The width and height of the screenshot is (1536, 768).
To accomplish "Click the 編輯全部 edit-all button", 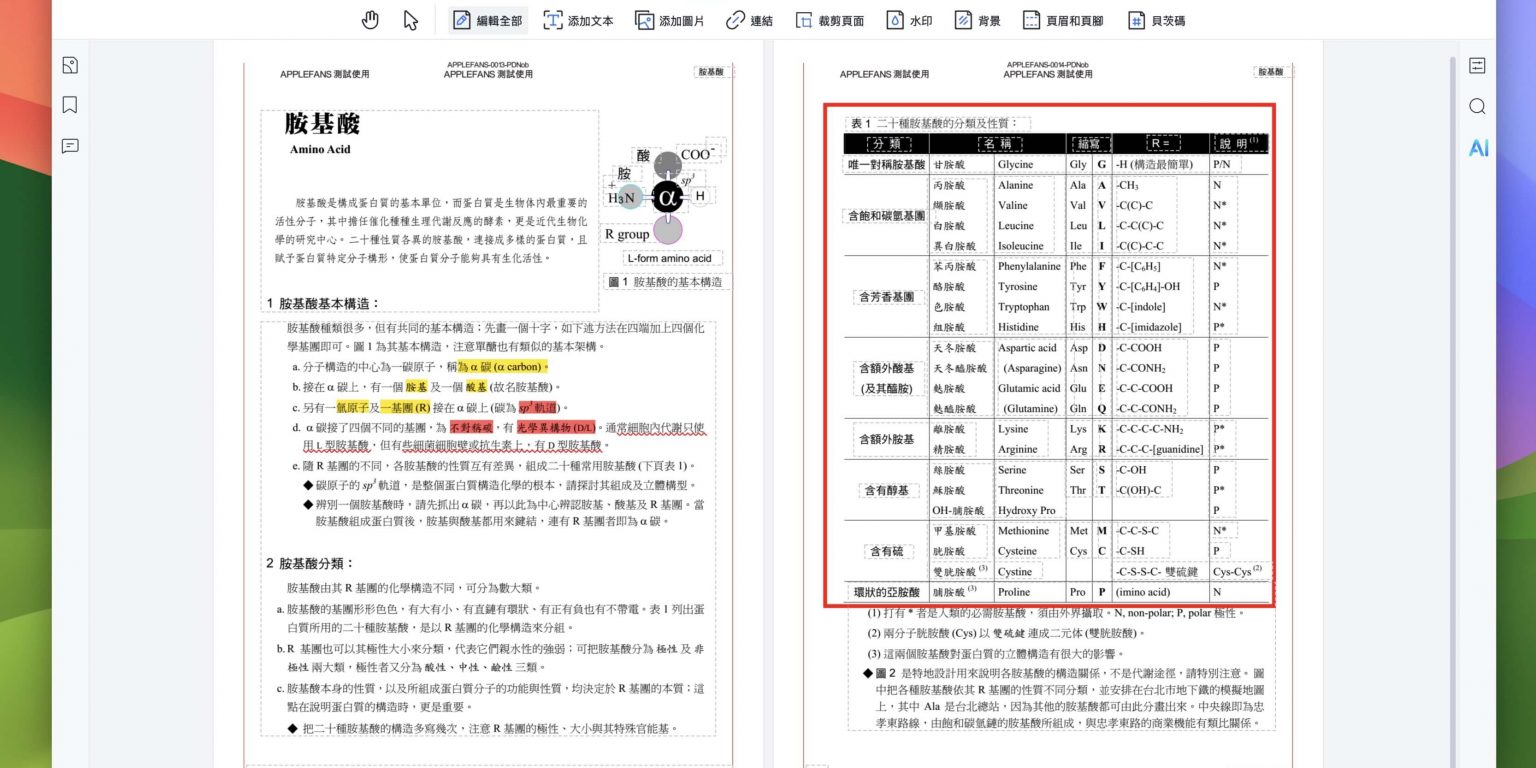I will point(487,20).
